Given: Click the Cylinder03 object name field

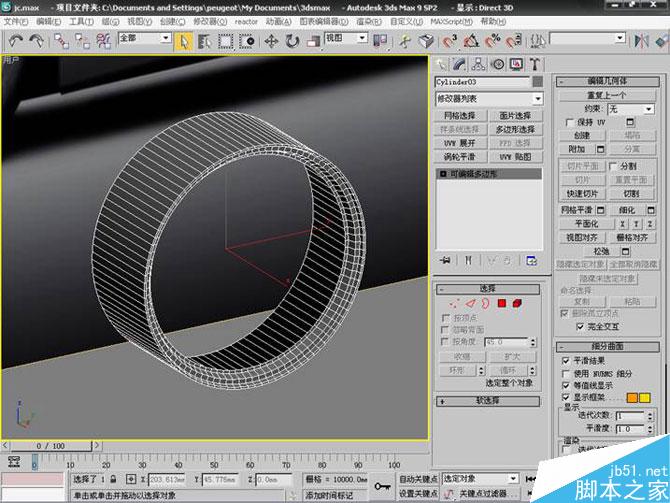Looking at the screenshot, I should [481, 82].
